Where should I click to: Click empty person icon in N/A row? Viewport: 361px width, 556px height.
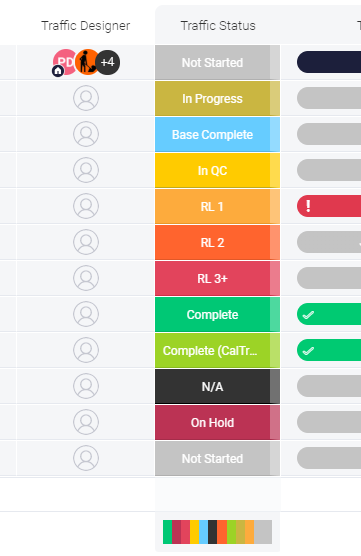(86, 386)
